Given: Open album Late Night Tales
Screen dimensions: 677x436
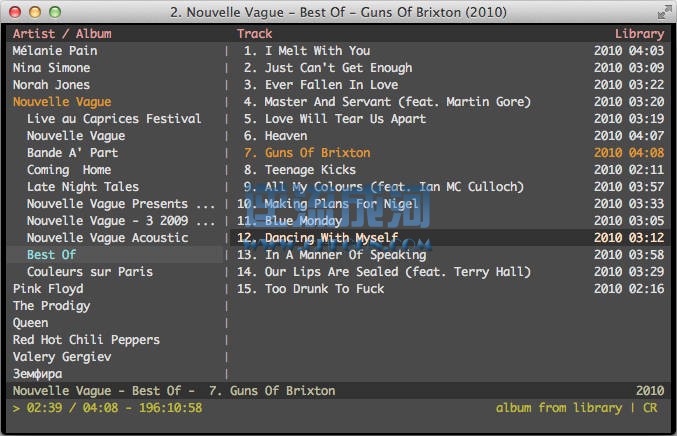Looking at the screenshot, I should tap(83, 187).
